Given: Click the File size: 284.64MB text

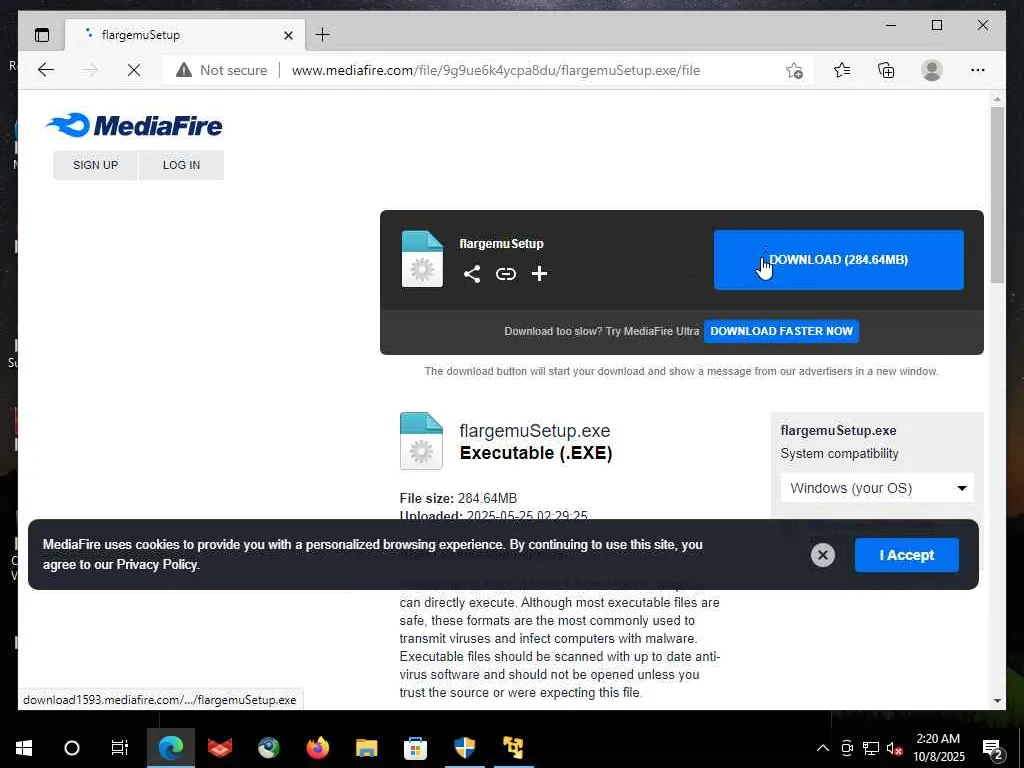Looking at the screenshot, I should 458,498.
